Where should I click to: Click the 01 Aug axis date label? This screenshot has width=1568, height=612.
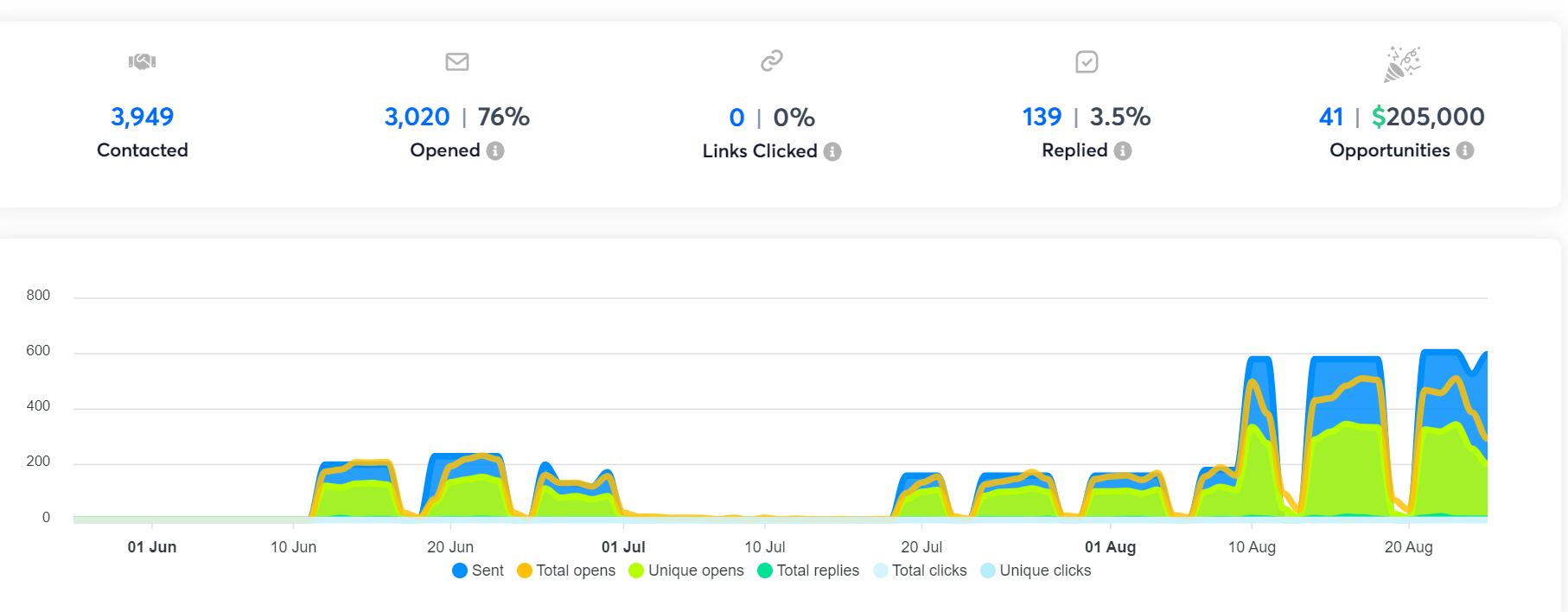pyautogui.click(x=1110, y=547)
